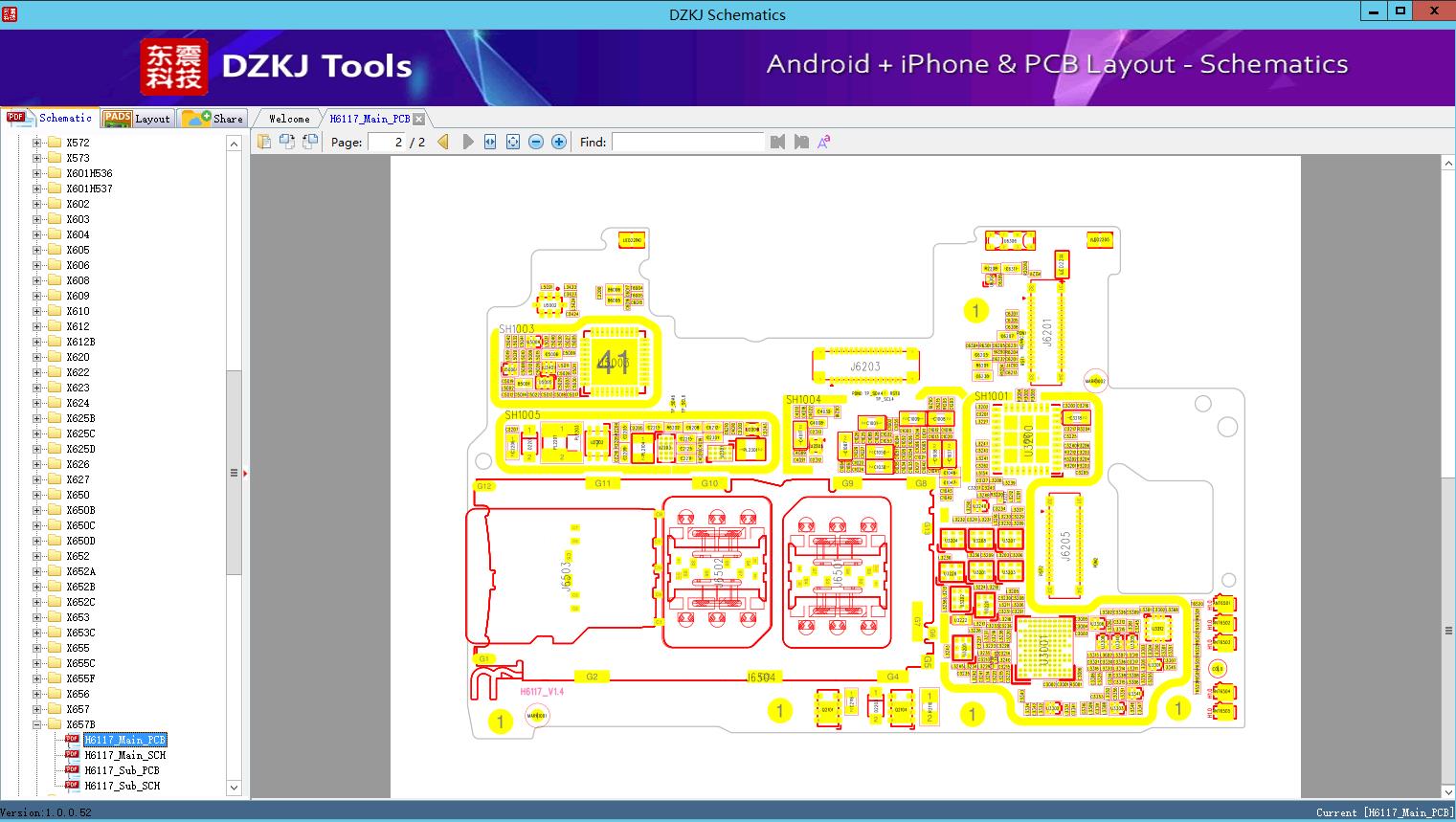Click the Find text field
Screen dimensions: 1456x822
click(x=687, y=142)
